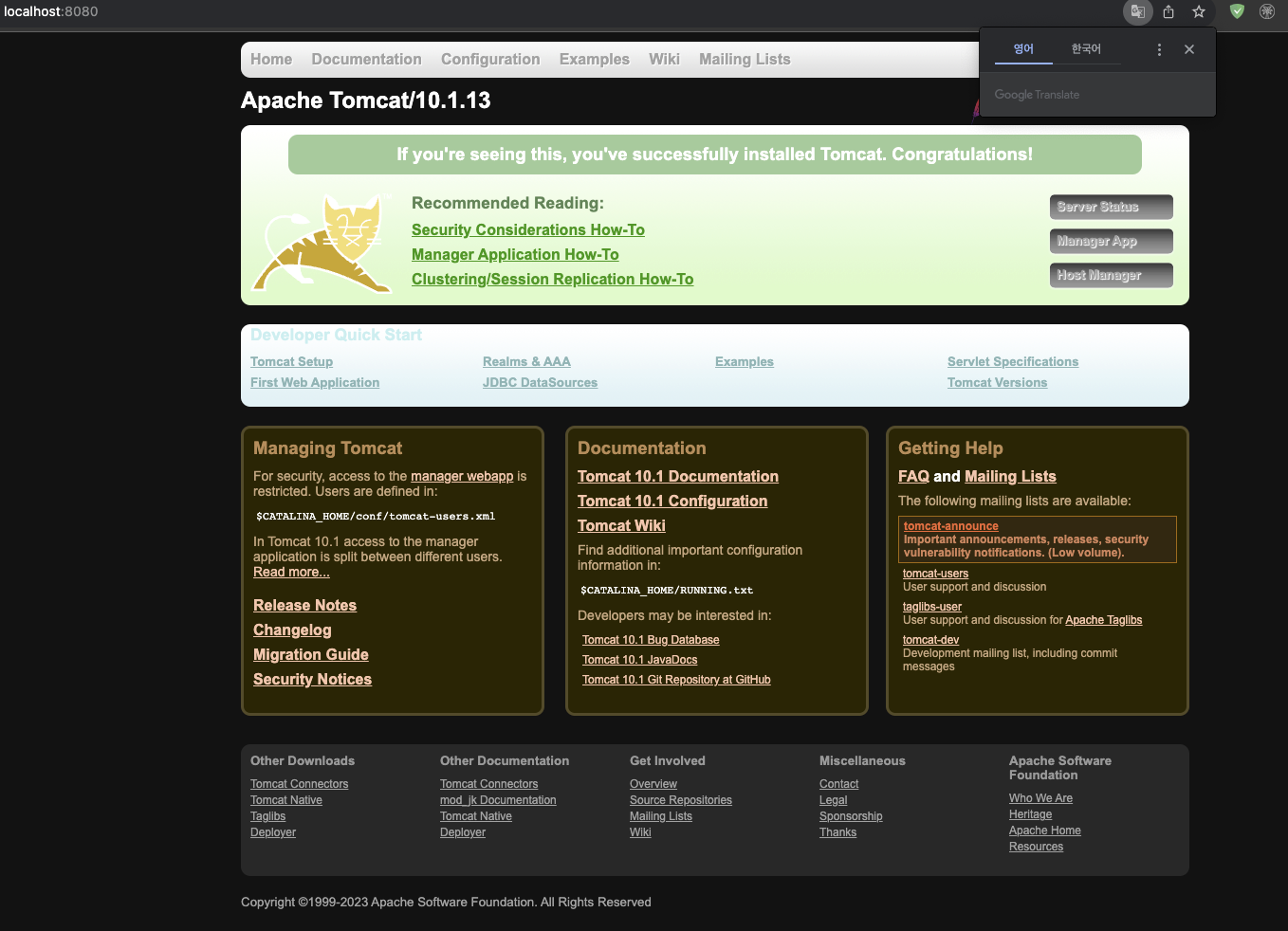
Task: Open FAQ link in Getting Help
Action: 913,476
